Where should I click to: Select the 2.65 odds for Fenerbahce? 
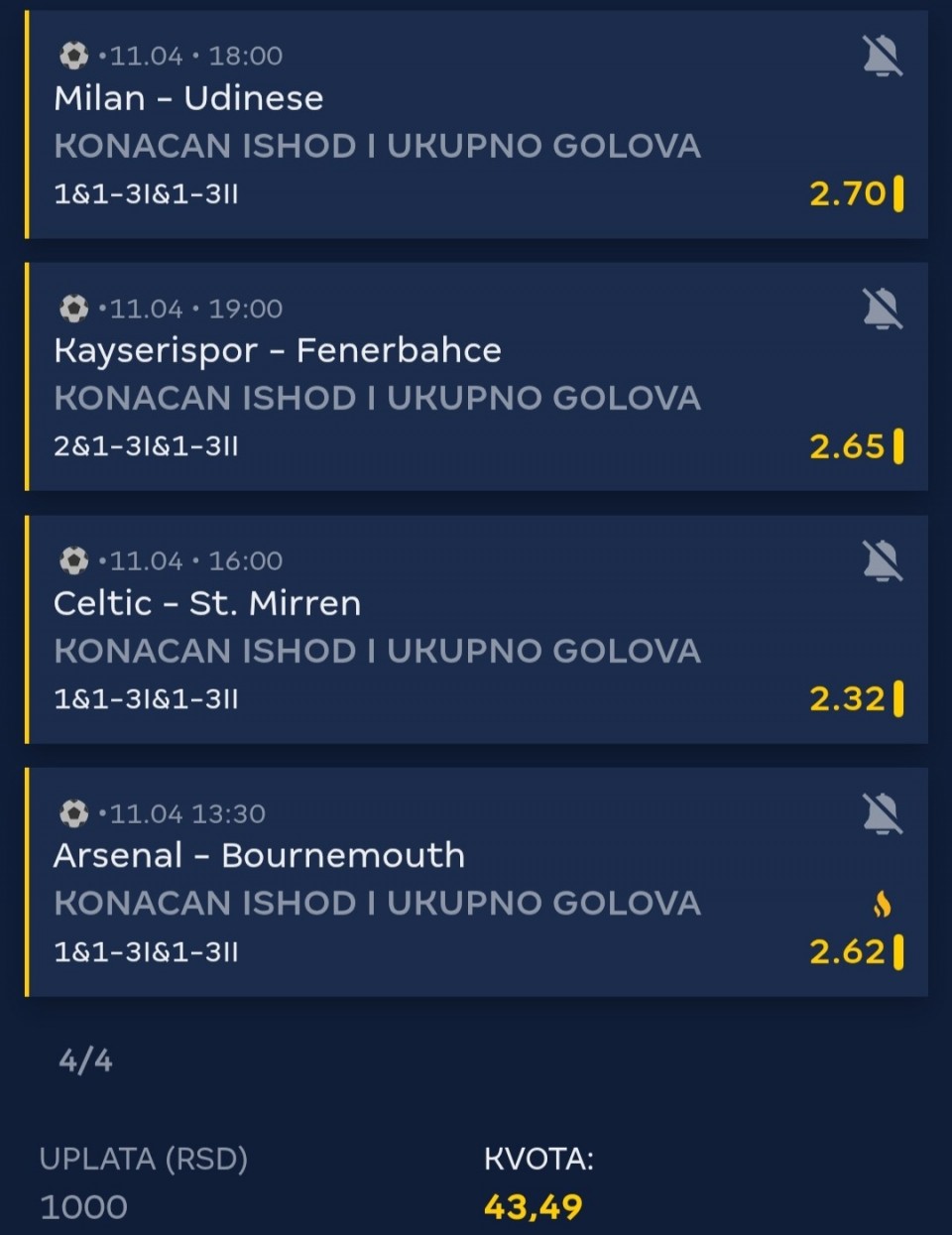pyautogui.click(x=848, y=446)
